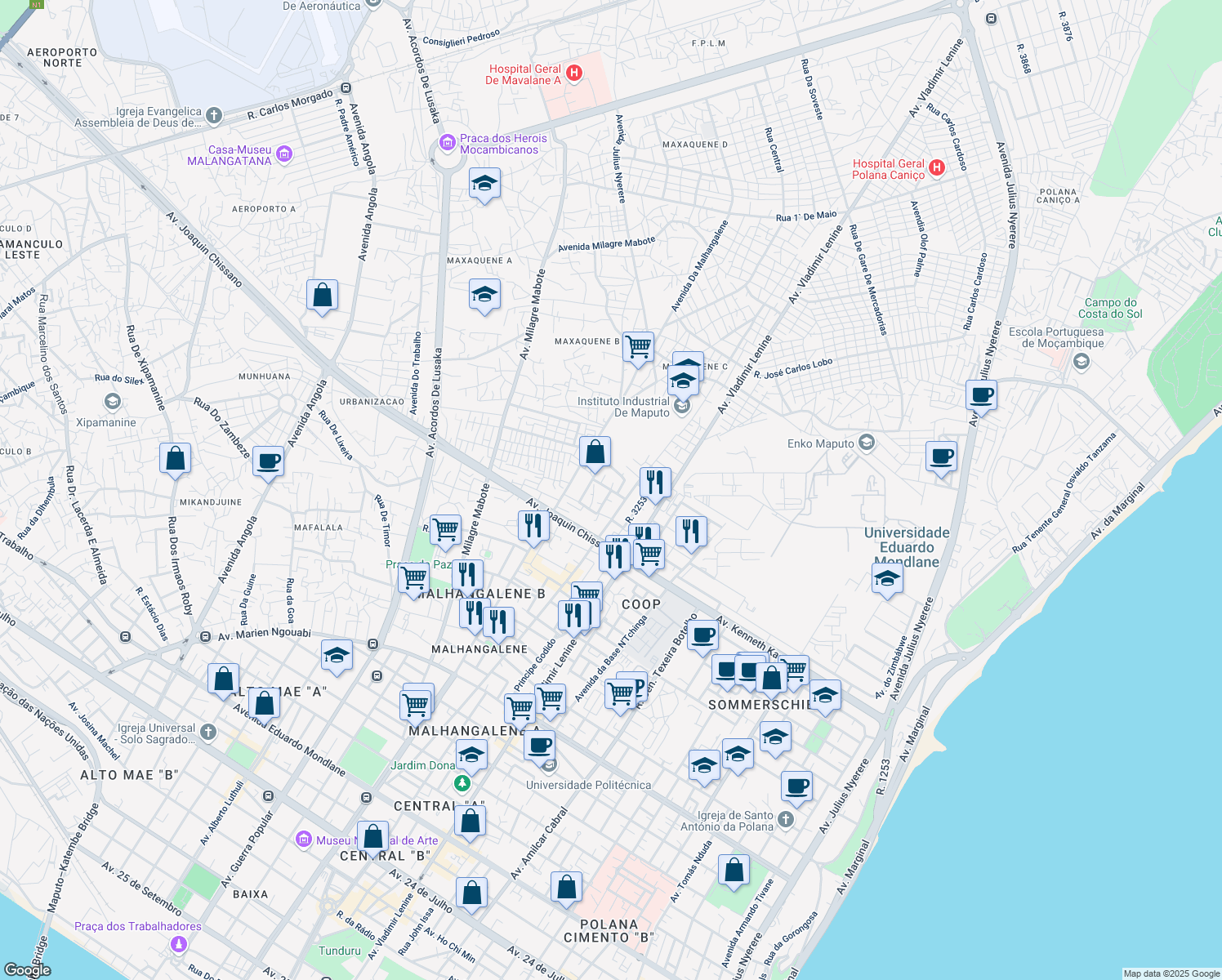The image size is (1222, 980).
Task: Open the shopping bag marker under CENTRAL "A" label
Action: pyautogui.click(x=471, y=823)
